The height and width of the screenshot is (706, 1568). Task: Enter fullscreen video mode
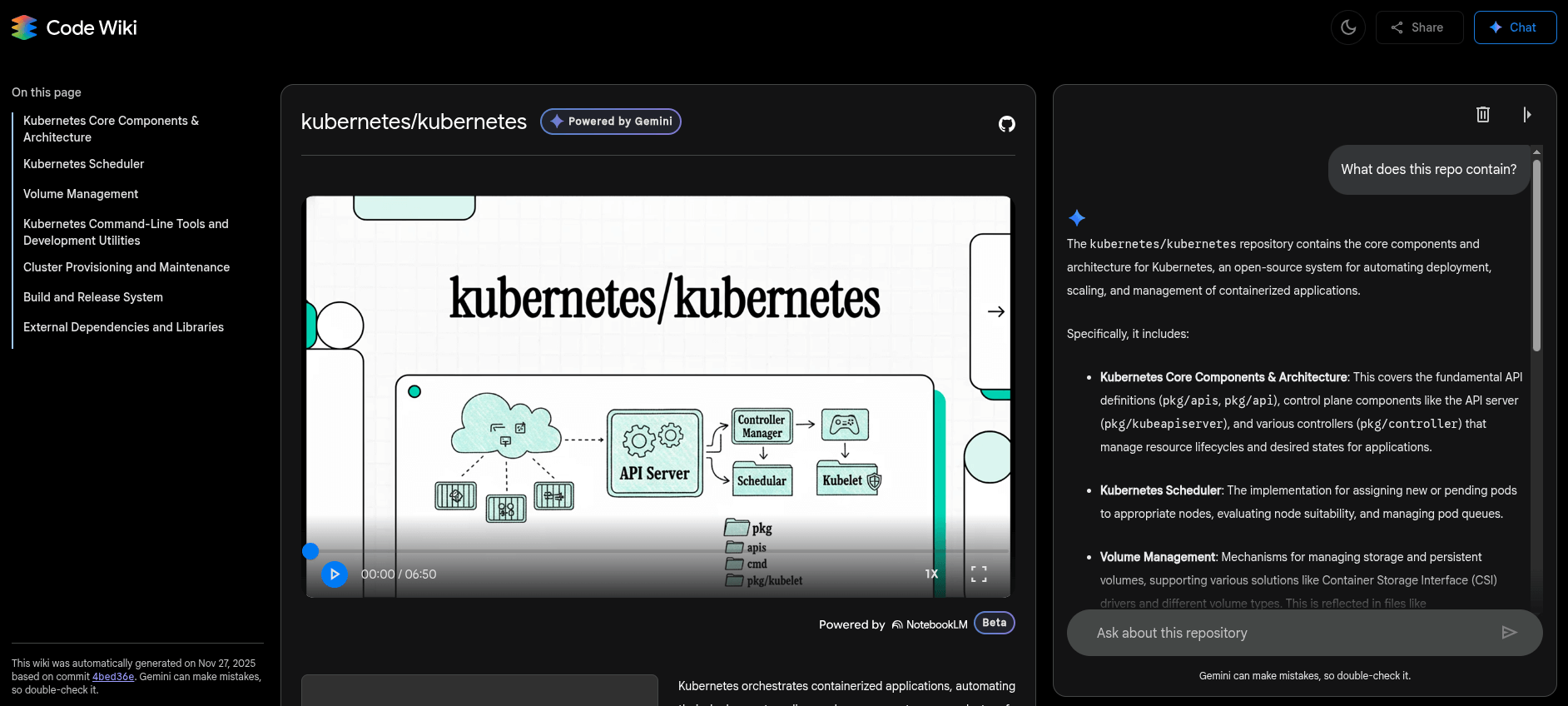click(x=979, y=574)
